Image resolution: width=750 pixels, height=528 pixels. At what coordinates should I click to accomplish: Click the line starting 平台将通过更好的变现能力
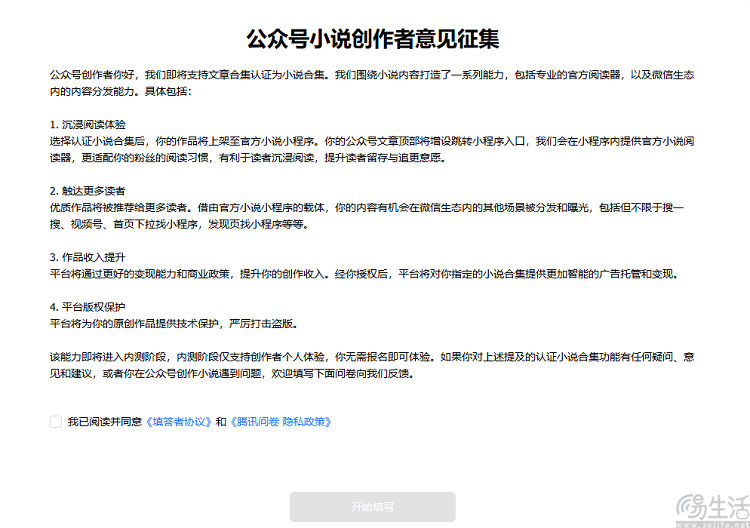(364, 274)
